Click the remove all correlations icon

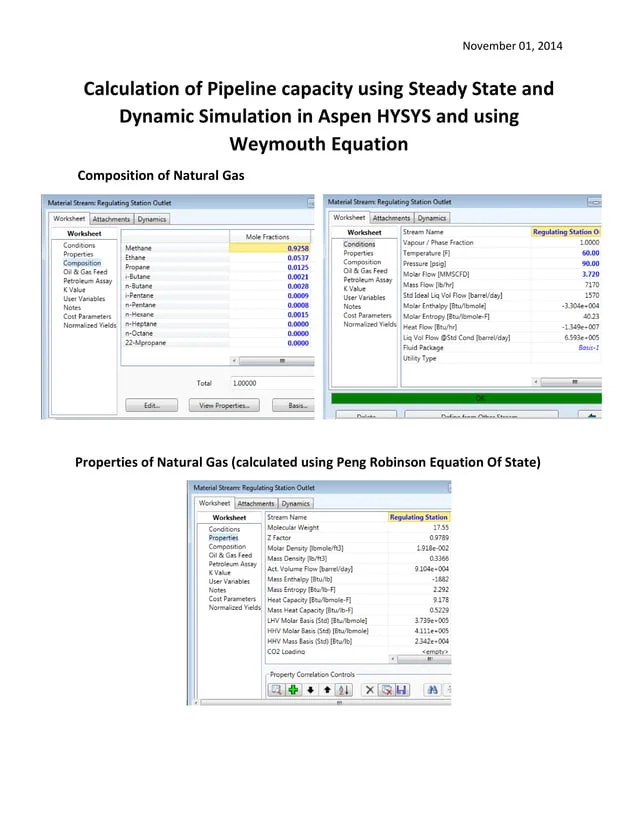coord(387,690)
